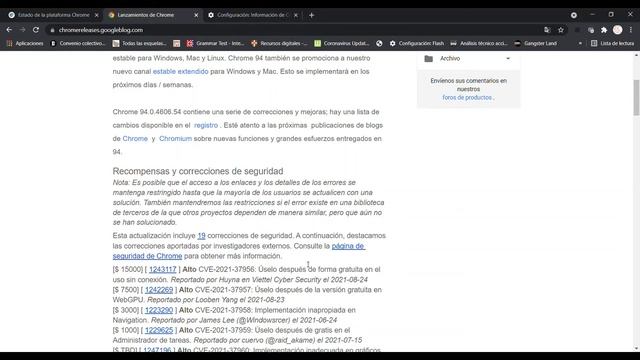640x360 pixels.
Task: Click the padlock site info icon
Action: click(52, 30)
